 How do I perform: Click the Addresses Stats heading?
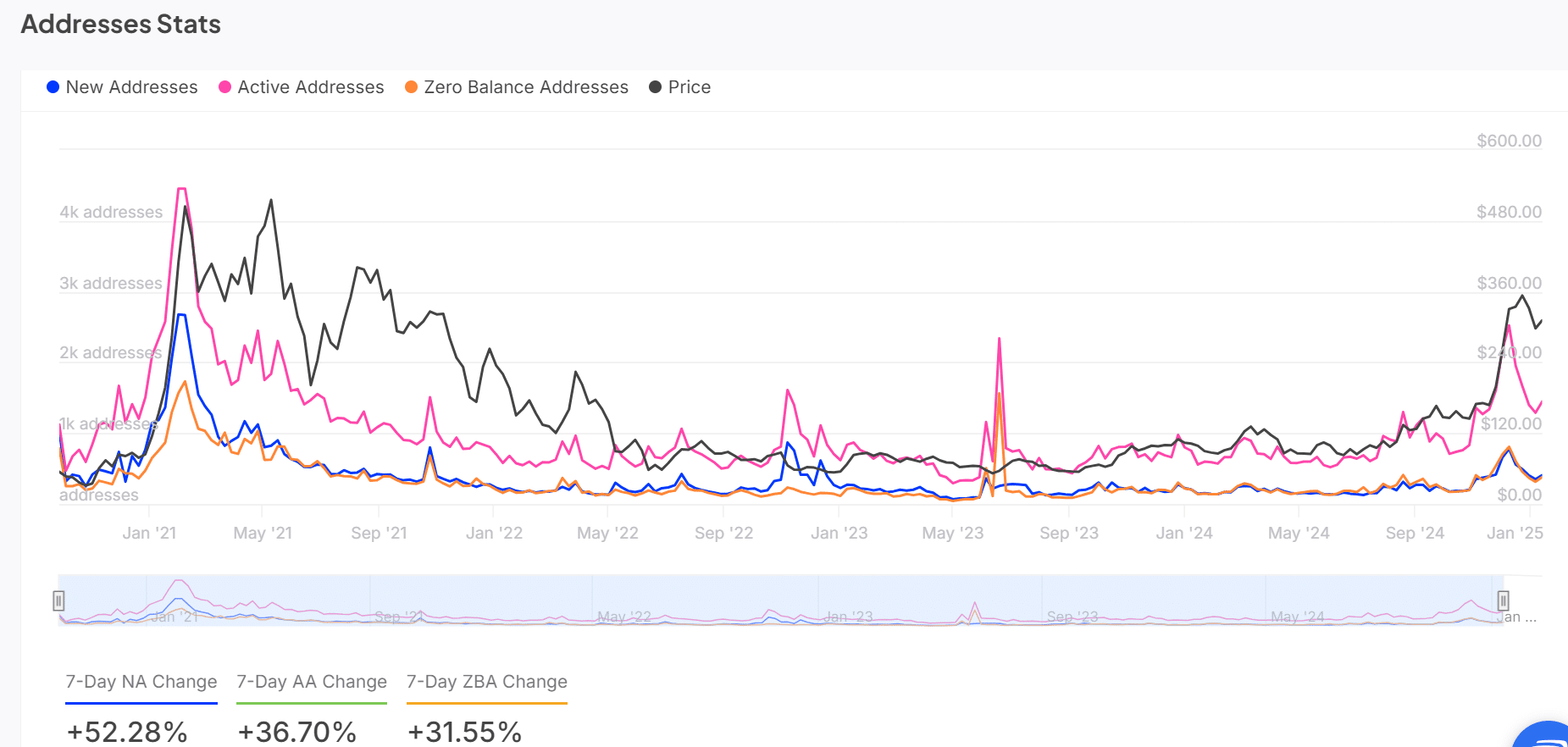(120, 25)
